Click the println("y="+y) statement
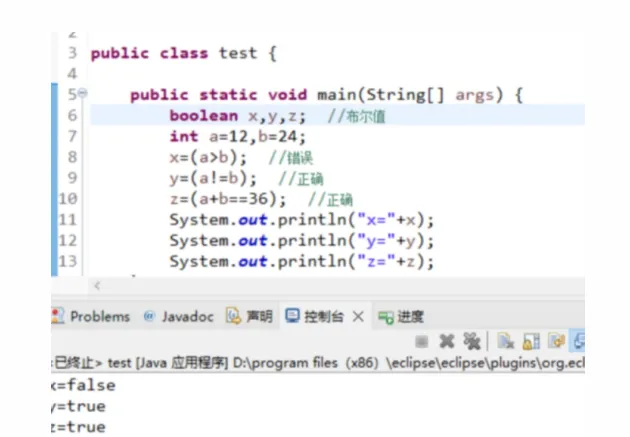The height and width of the screenshot is (437, 630). click(302, 241)
